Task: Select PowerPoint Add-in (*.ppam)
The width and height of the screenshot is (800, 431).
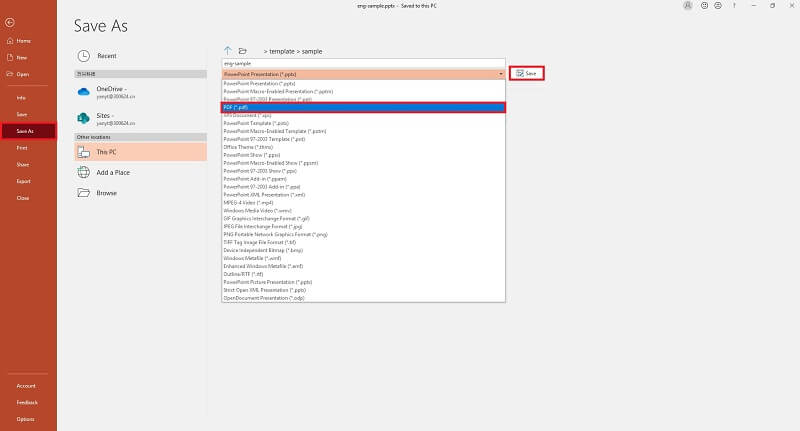Action: (363, 179)
